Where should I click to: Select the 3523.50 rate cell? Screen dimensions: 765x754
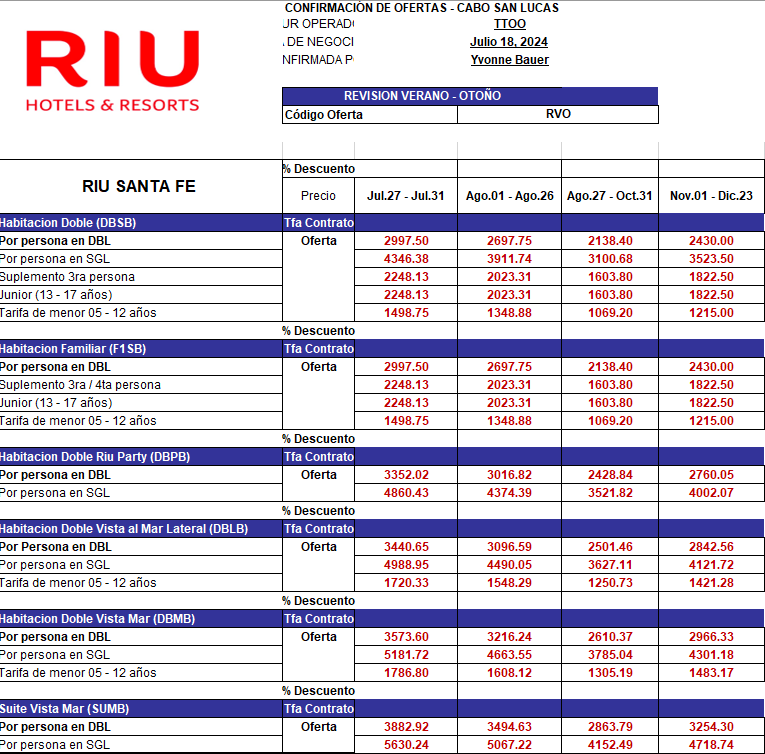[711, 259]
